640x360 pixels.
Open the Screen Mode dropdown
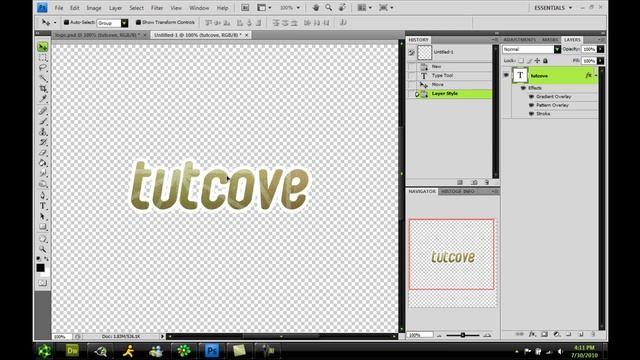coord(386,8)
